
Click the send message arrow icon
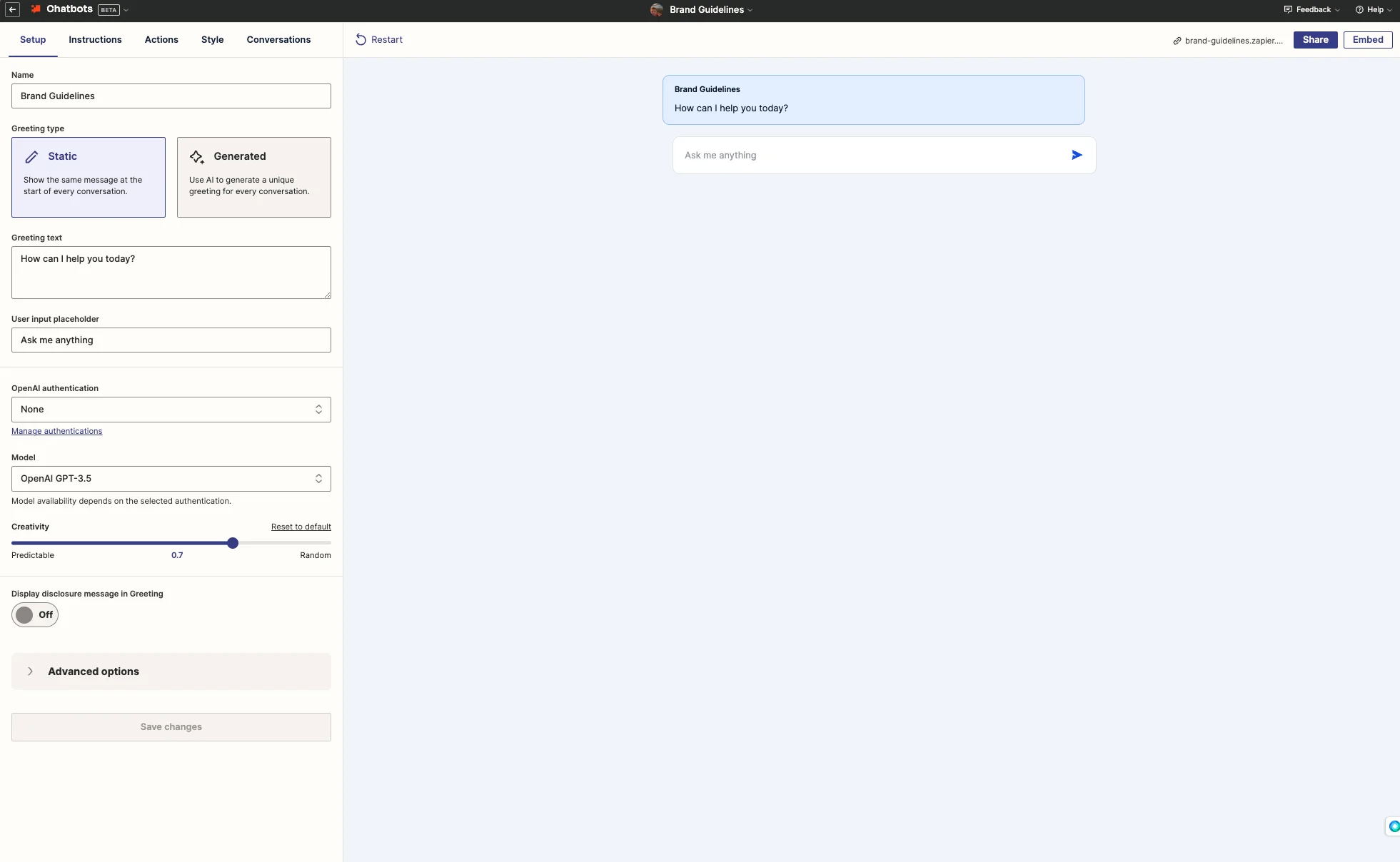(x=1077, y=155)
